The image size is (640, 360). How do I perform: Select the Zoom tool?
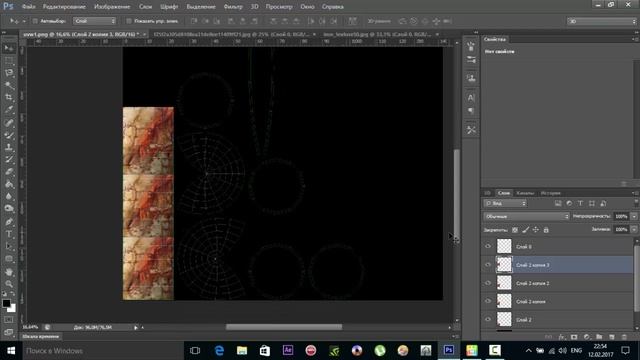coord(9,284)
